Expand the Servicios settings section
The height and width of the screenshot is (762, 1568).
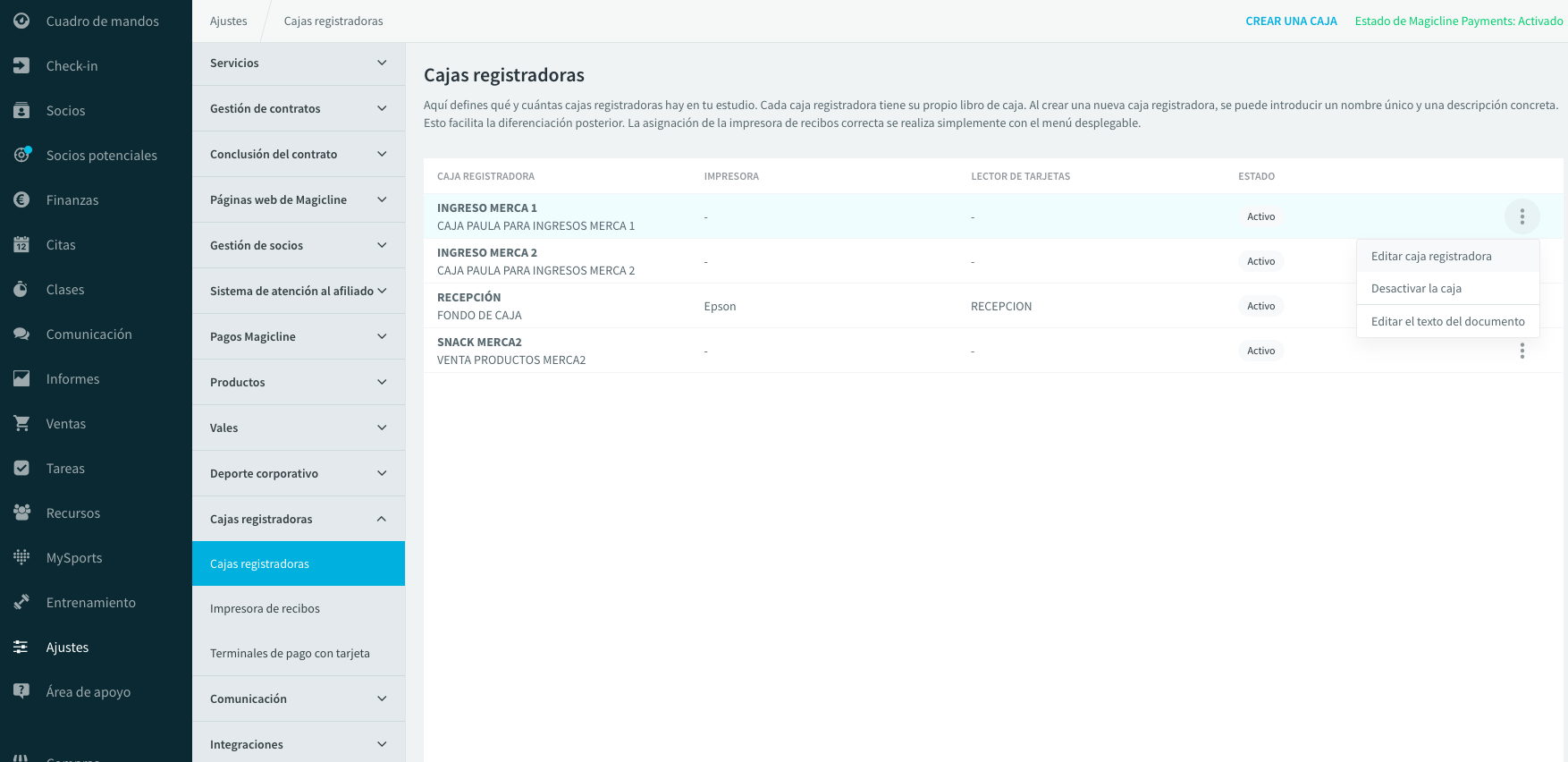point(299,63)
